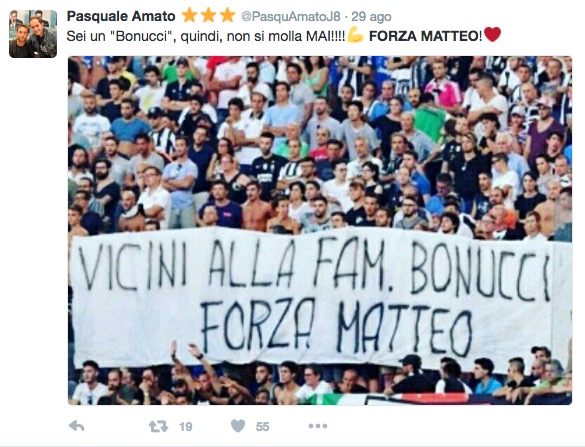The image size is (585, 447).
Task: Click the reply arrow icon
Action: point(76,426)
